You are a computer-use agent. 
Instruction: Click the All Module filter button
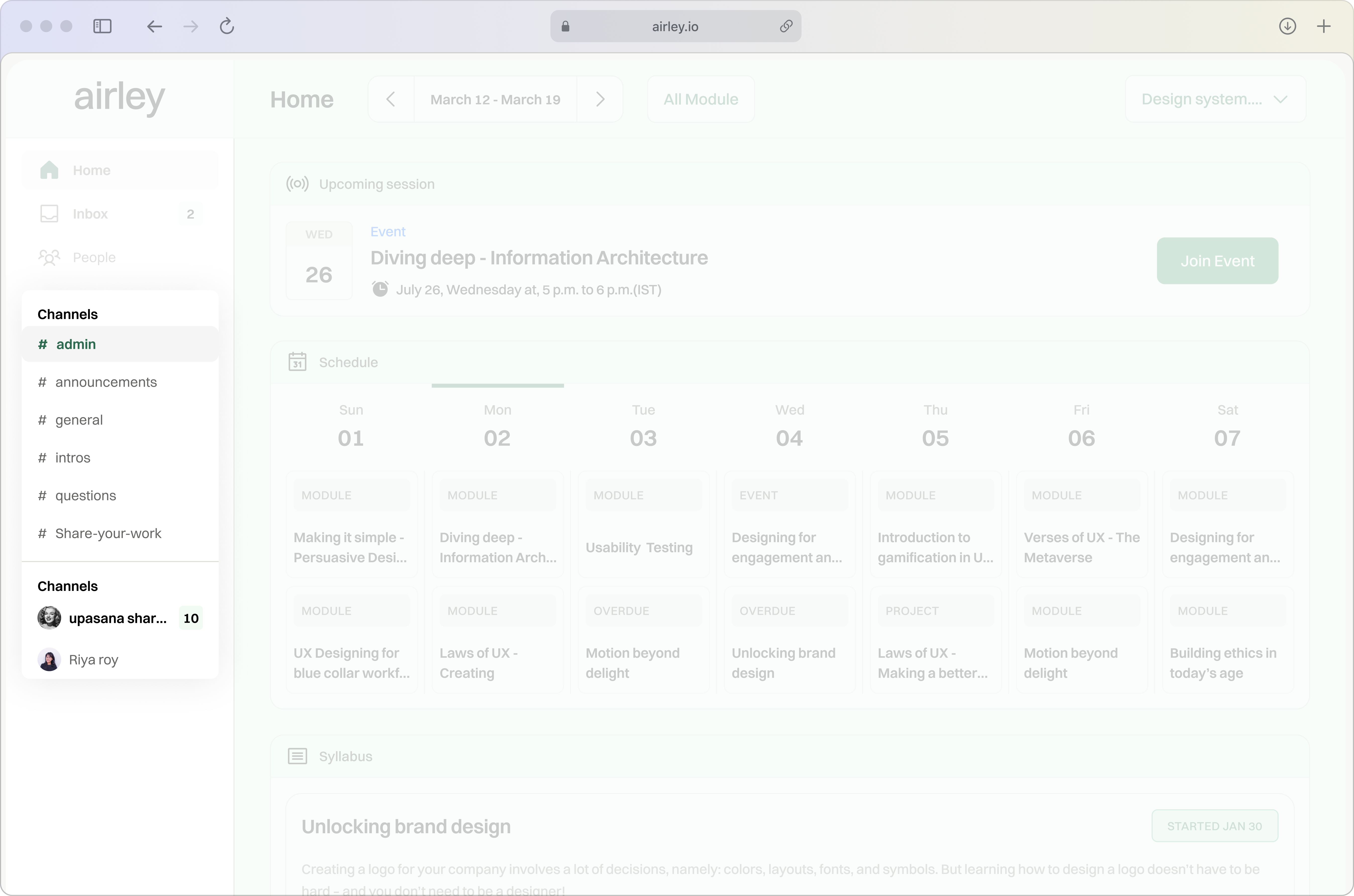click(x=701, y=99)
